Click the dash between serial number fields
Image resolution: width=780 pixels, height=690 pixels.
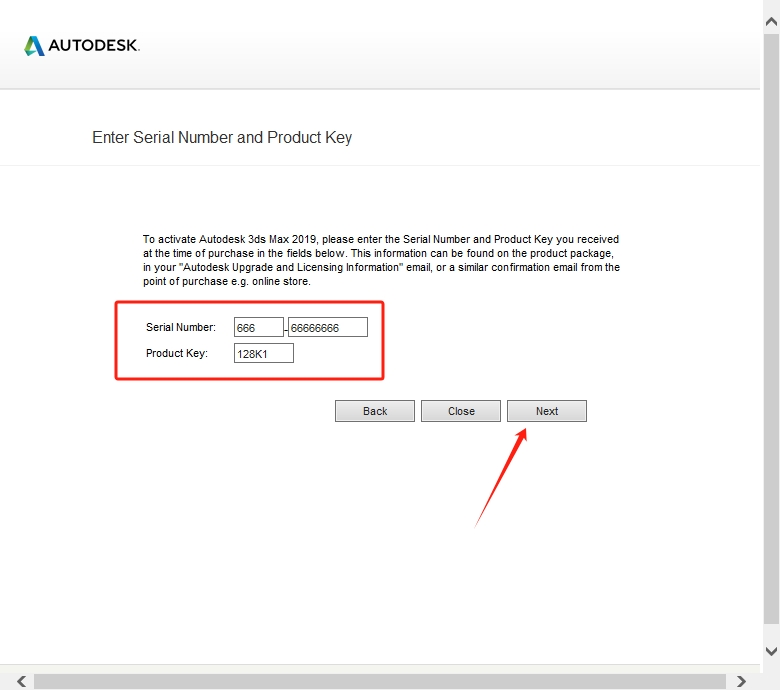[x=286, y=328]
